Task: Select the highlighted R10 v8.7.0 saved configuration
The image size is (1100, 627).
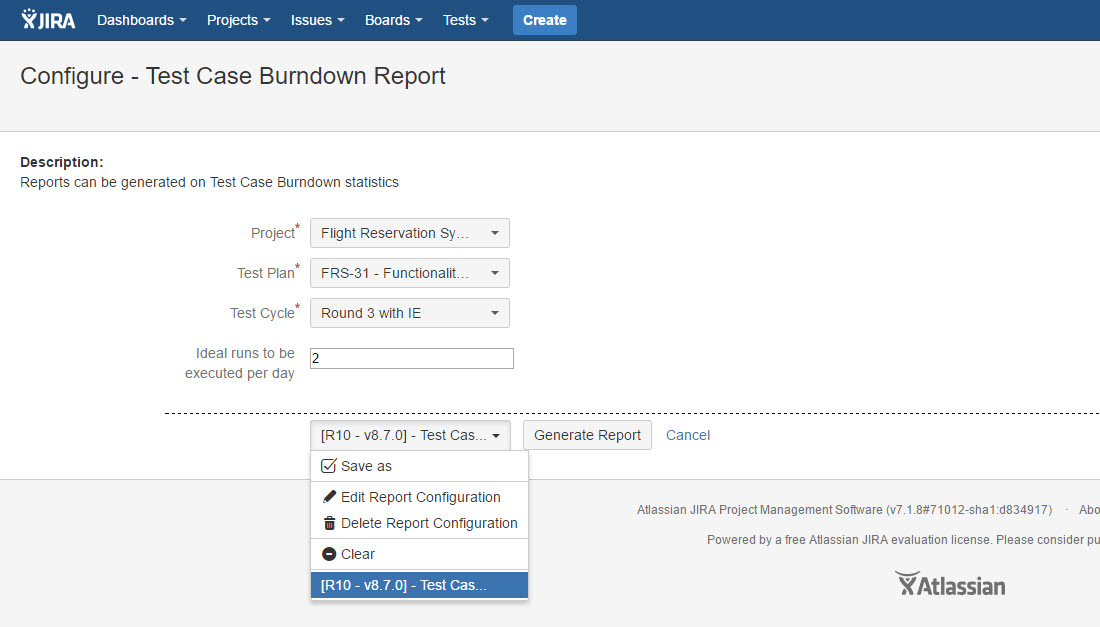Action: [x=418, y=585]
